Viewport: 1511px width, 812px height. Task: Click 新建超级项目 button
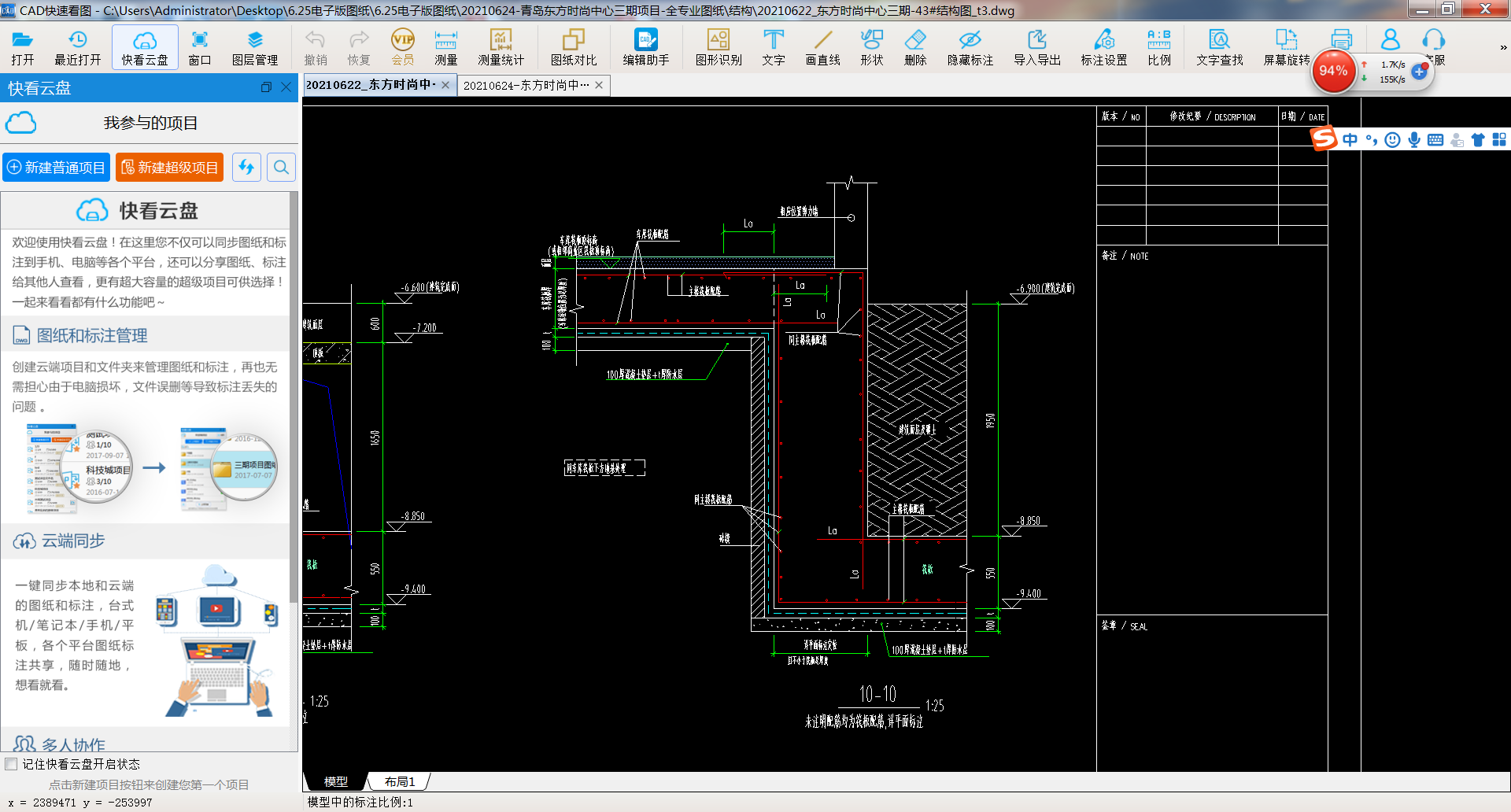tap(170, 168)
